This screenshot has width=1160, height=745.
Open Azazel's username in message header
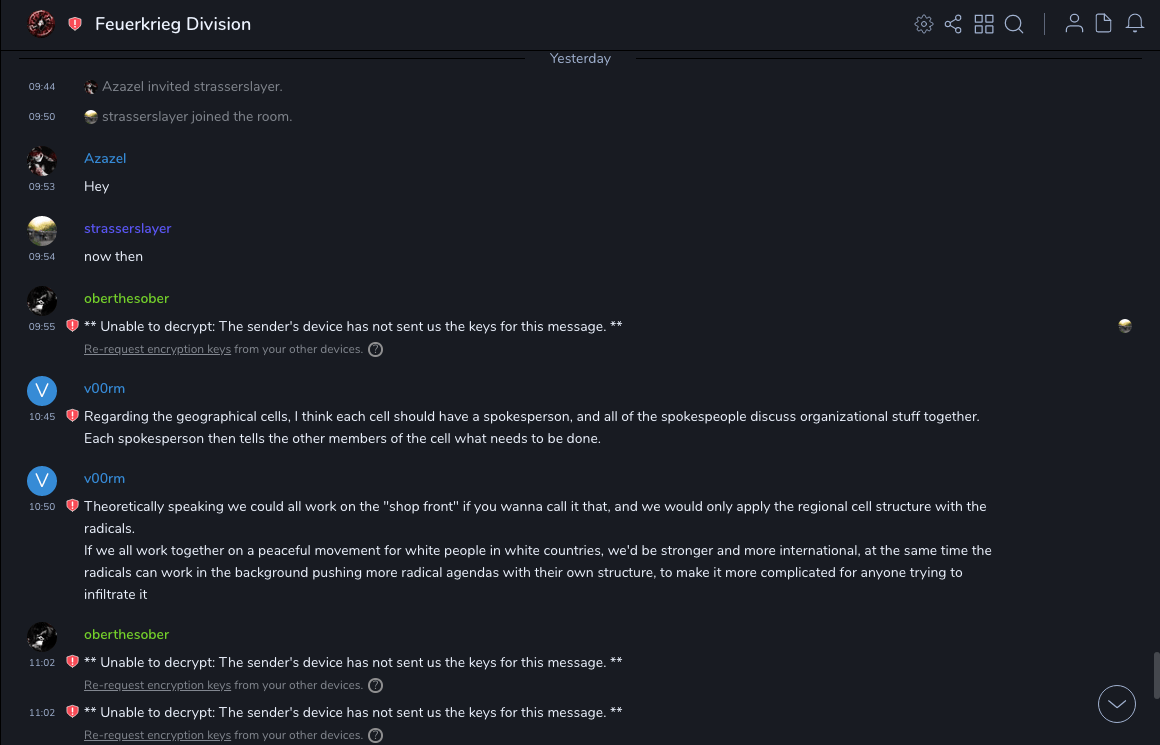click(x=105, y=159)
